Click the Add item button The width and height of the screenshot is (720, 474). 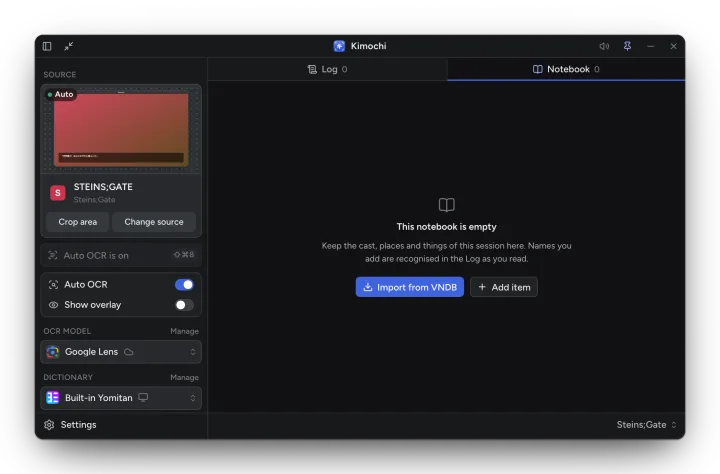coord(504,287)
